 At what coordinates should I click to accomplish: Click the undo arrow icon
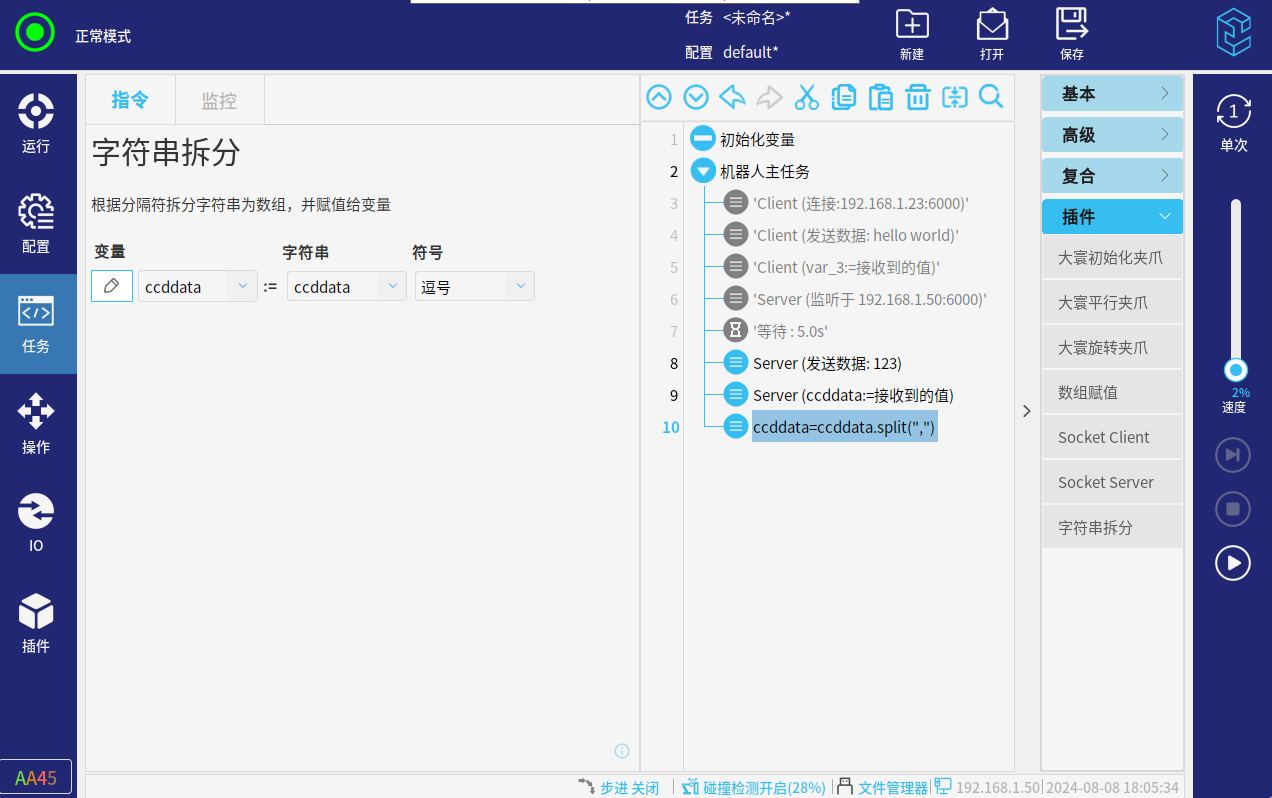[x=732, y=97]
